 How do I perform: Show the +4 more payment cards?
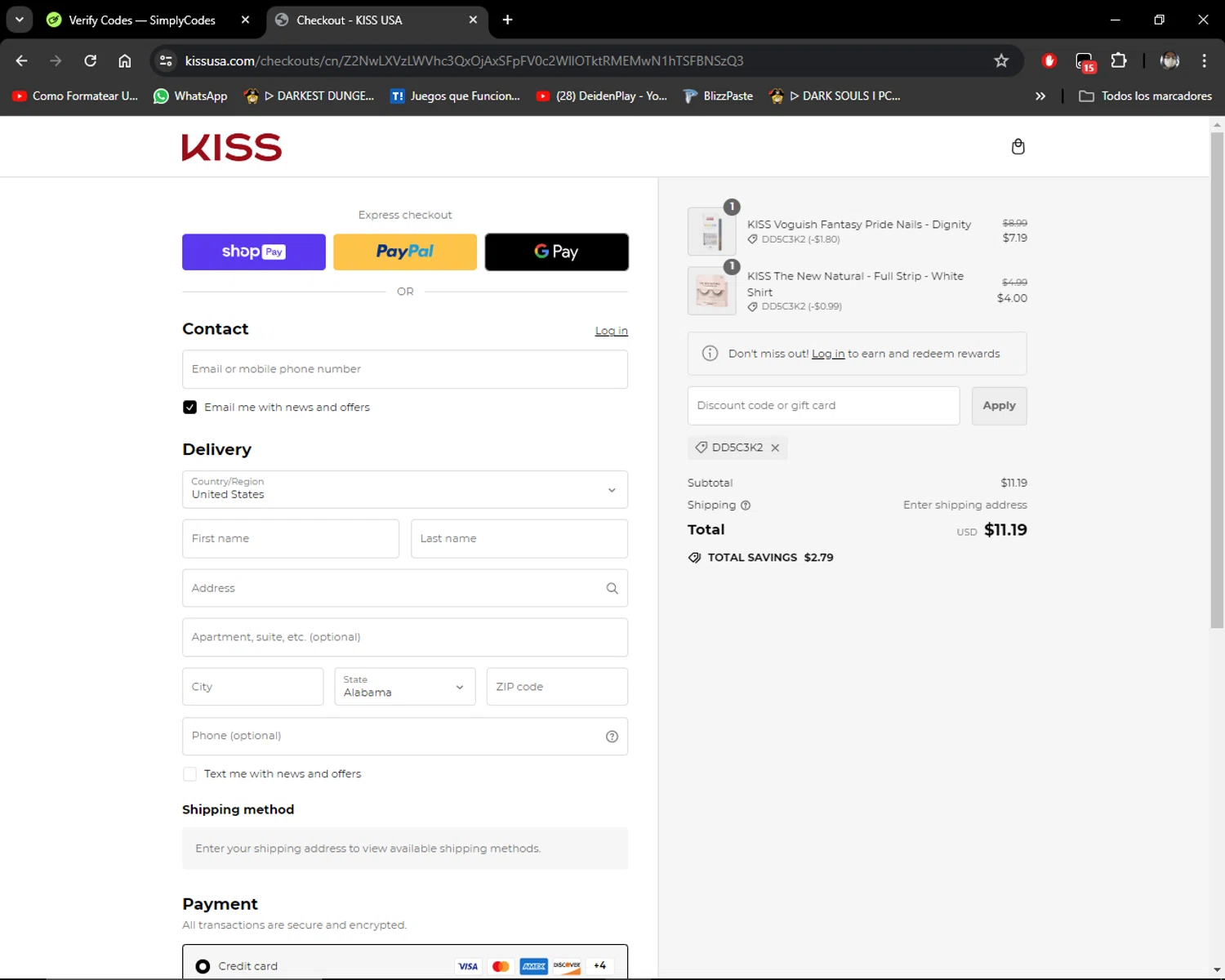600,966
